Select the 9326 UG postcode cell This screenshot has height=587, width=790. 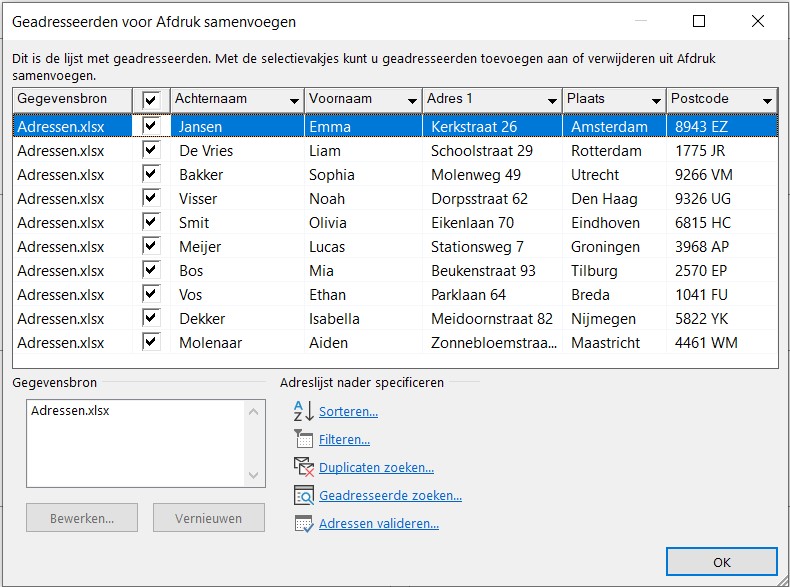click(x=722, y=199)
